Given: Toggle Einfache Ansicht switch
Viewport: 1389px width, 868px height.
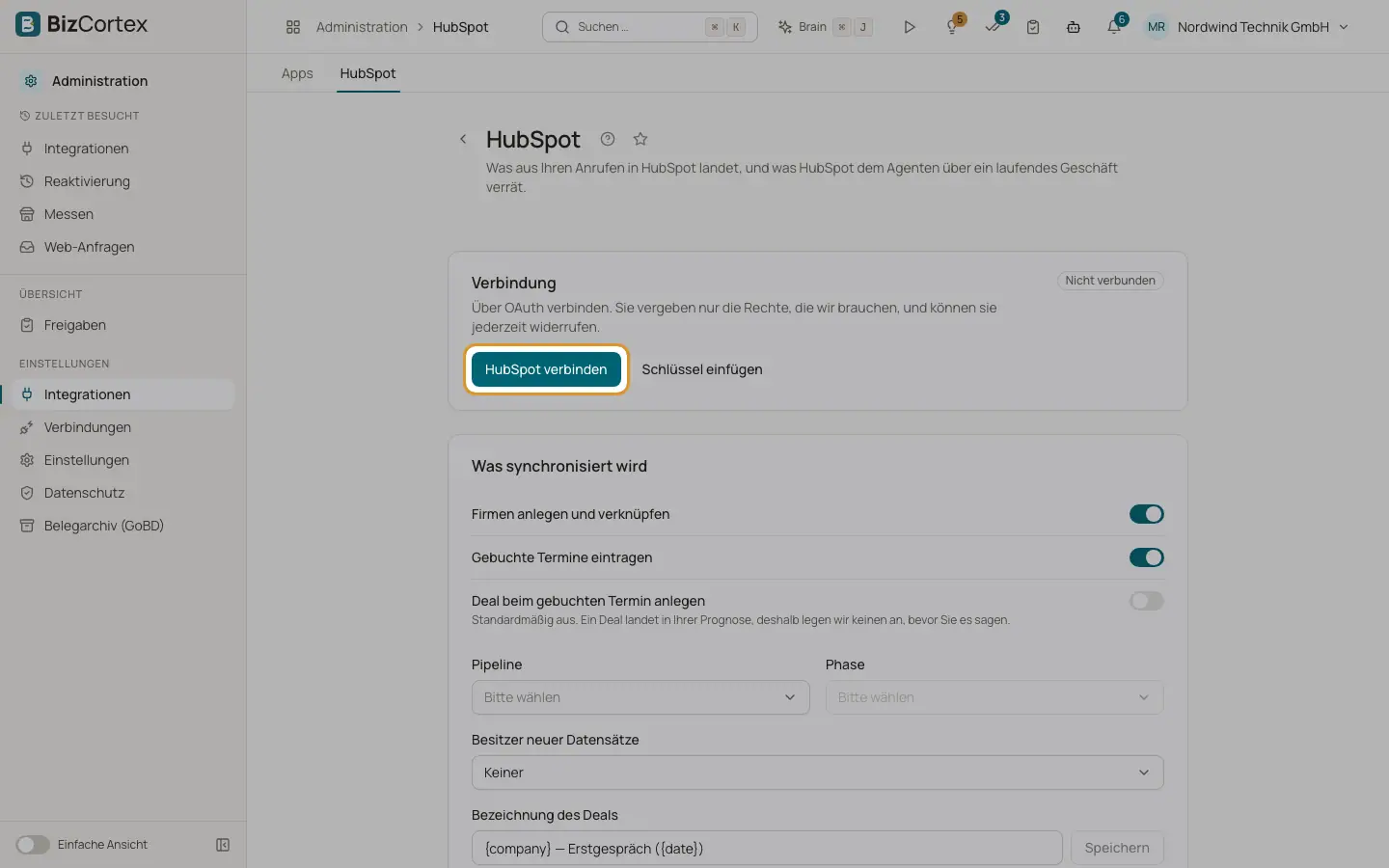Looking at the screenshot, I should 32,845.
